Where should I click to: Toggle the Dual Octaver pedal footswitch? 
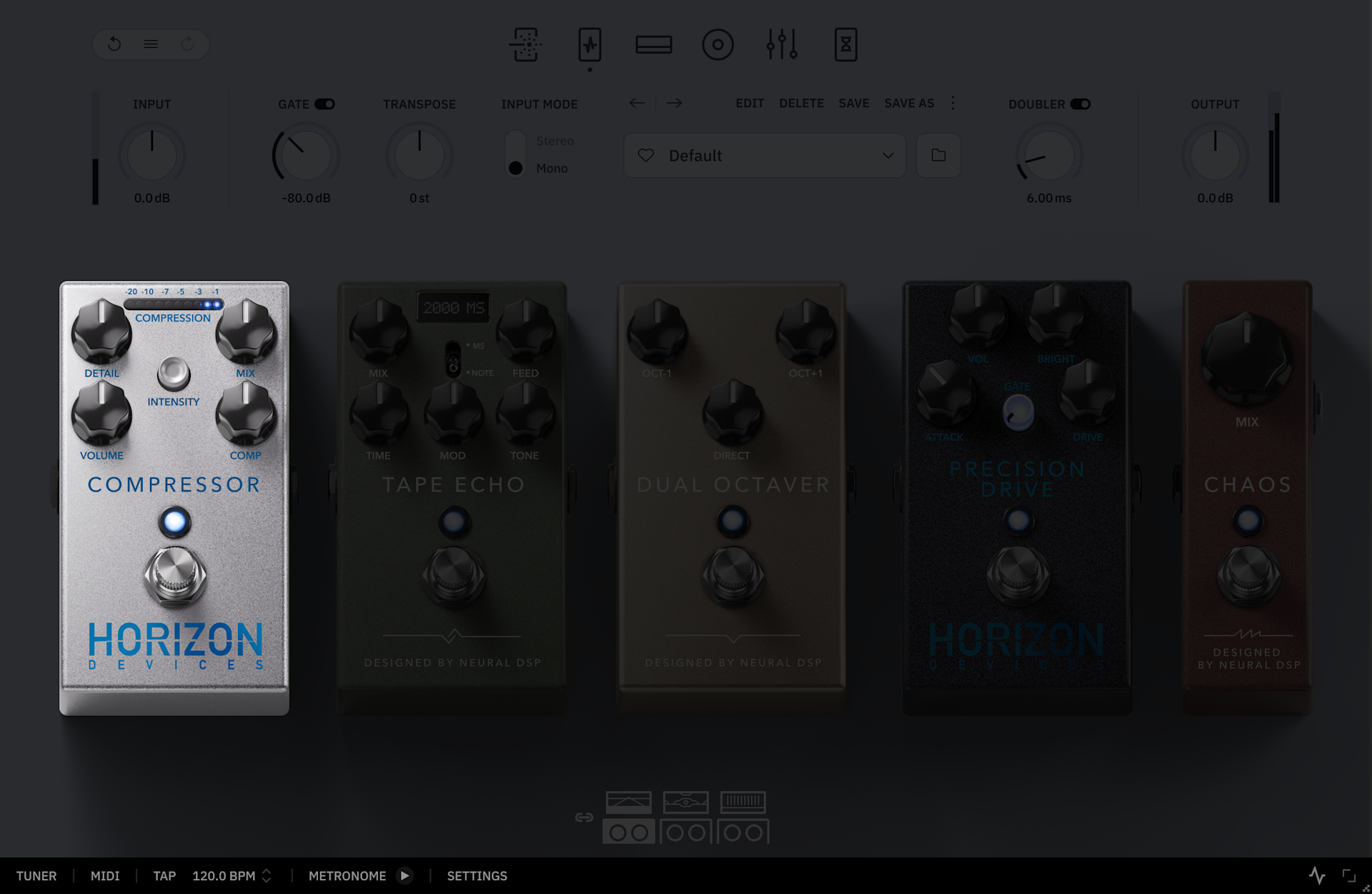733,576
